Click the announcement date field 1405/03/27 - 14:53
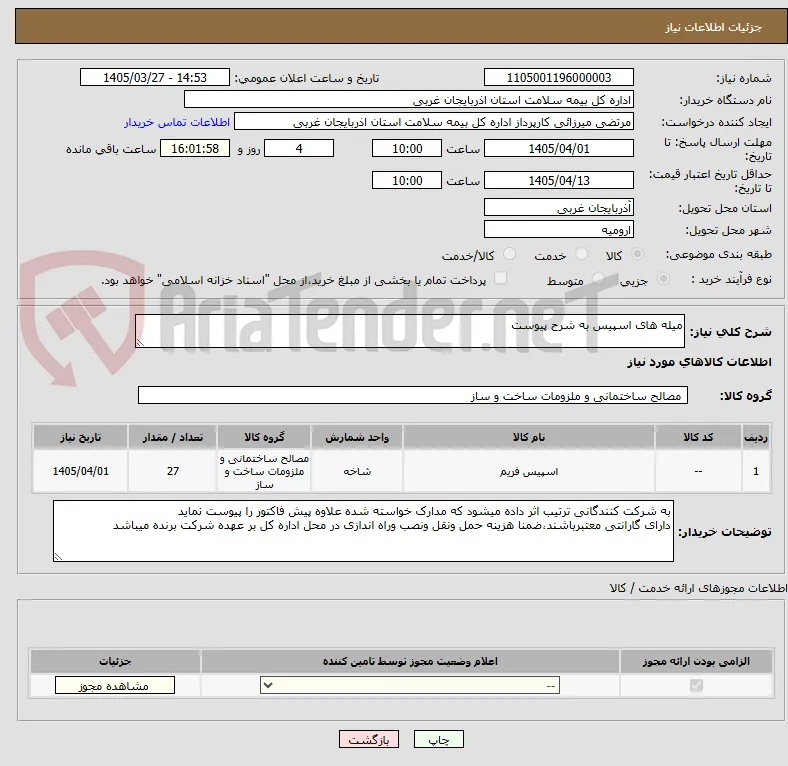This screenshot has width=788, height=766. click(155, 77)
